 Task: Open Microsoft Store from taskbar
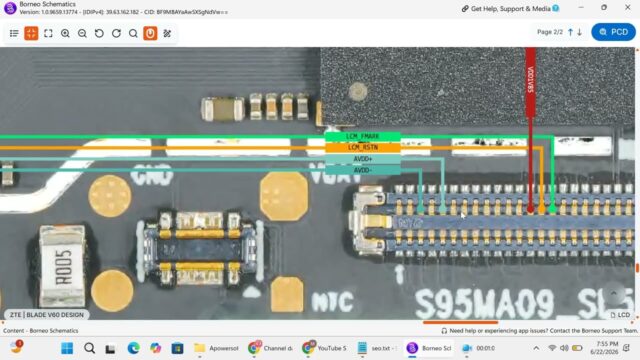click(x=177, y=348)
